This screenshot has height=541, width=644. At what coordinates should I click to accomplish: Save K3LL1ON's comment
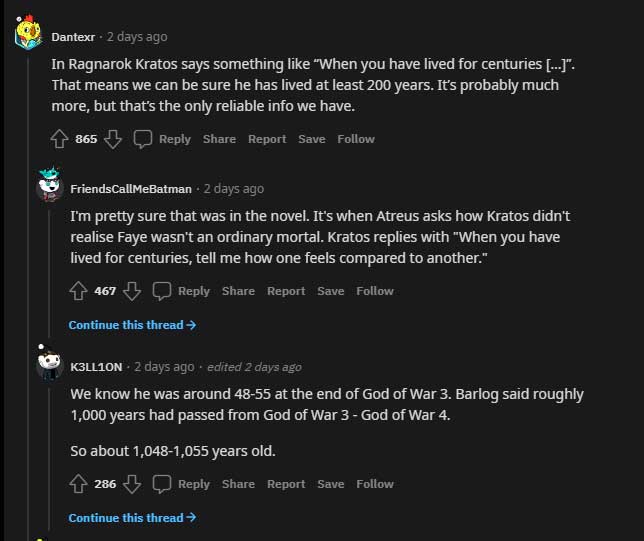[331, 484]
